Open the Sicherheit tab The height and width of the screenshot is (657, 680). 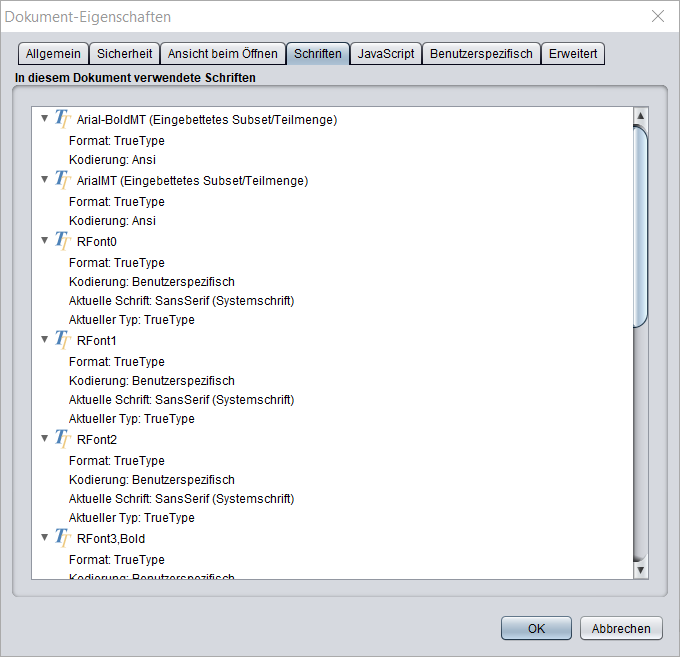(124, 54)
